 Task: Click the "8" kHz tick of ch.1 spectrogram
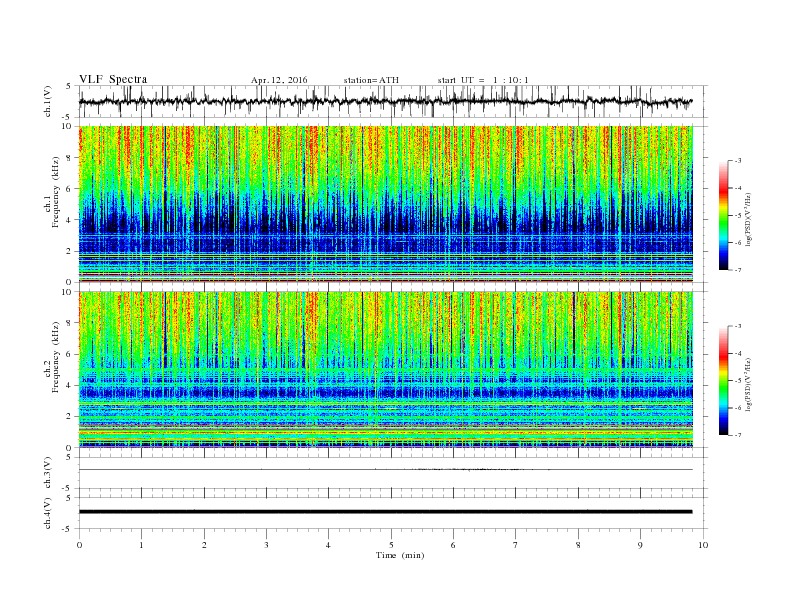69,158
